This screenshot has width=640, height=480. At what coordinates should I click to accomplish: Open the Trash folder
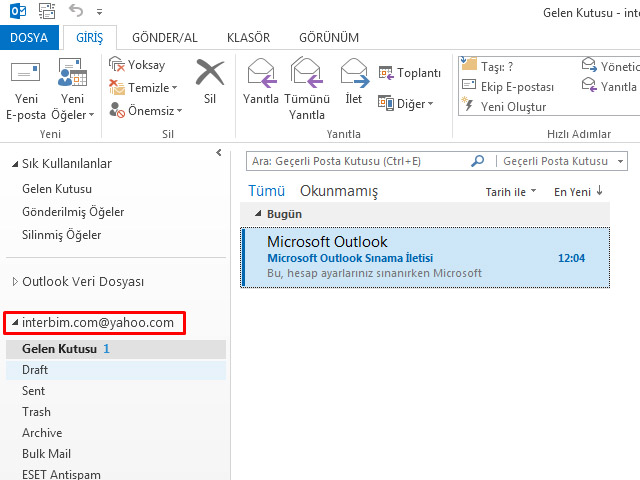point(36,412)
